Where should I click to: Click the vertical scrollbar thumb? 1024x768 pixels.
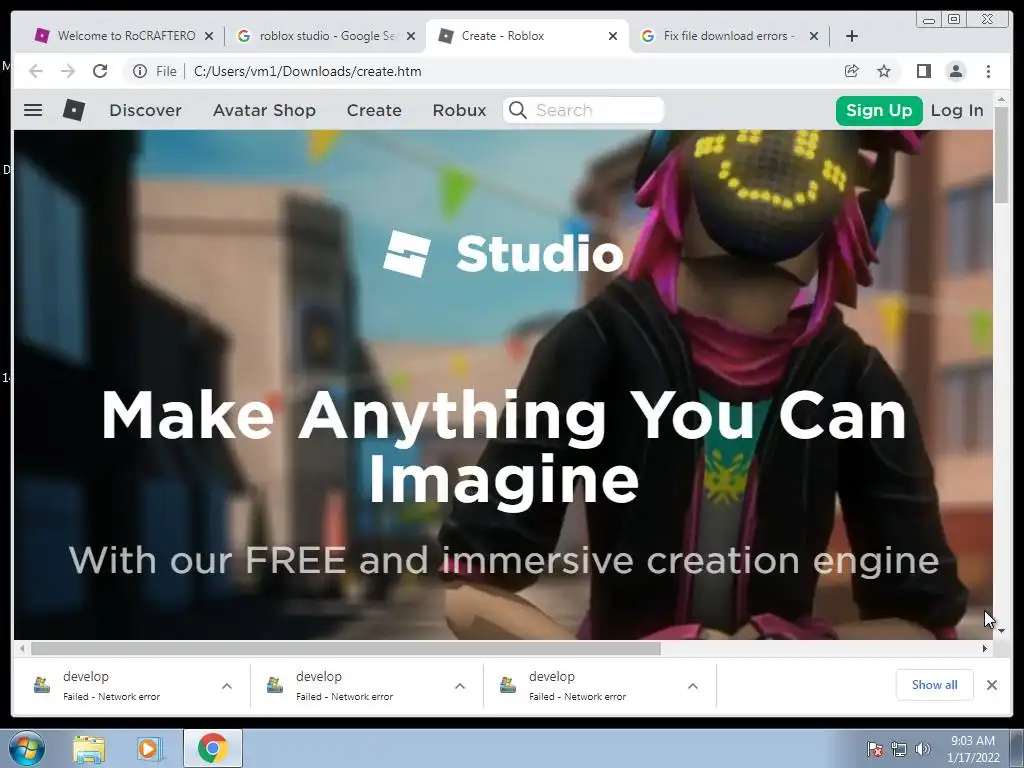1001,155
